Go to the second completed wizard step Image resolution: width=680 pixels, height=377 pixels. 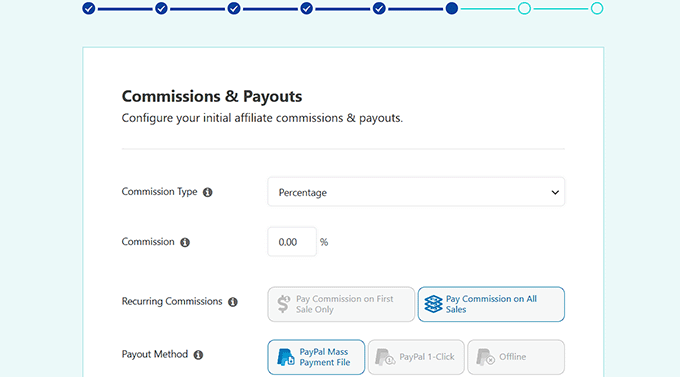[x=161, y=8]
